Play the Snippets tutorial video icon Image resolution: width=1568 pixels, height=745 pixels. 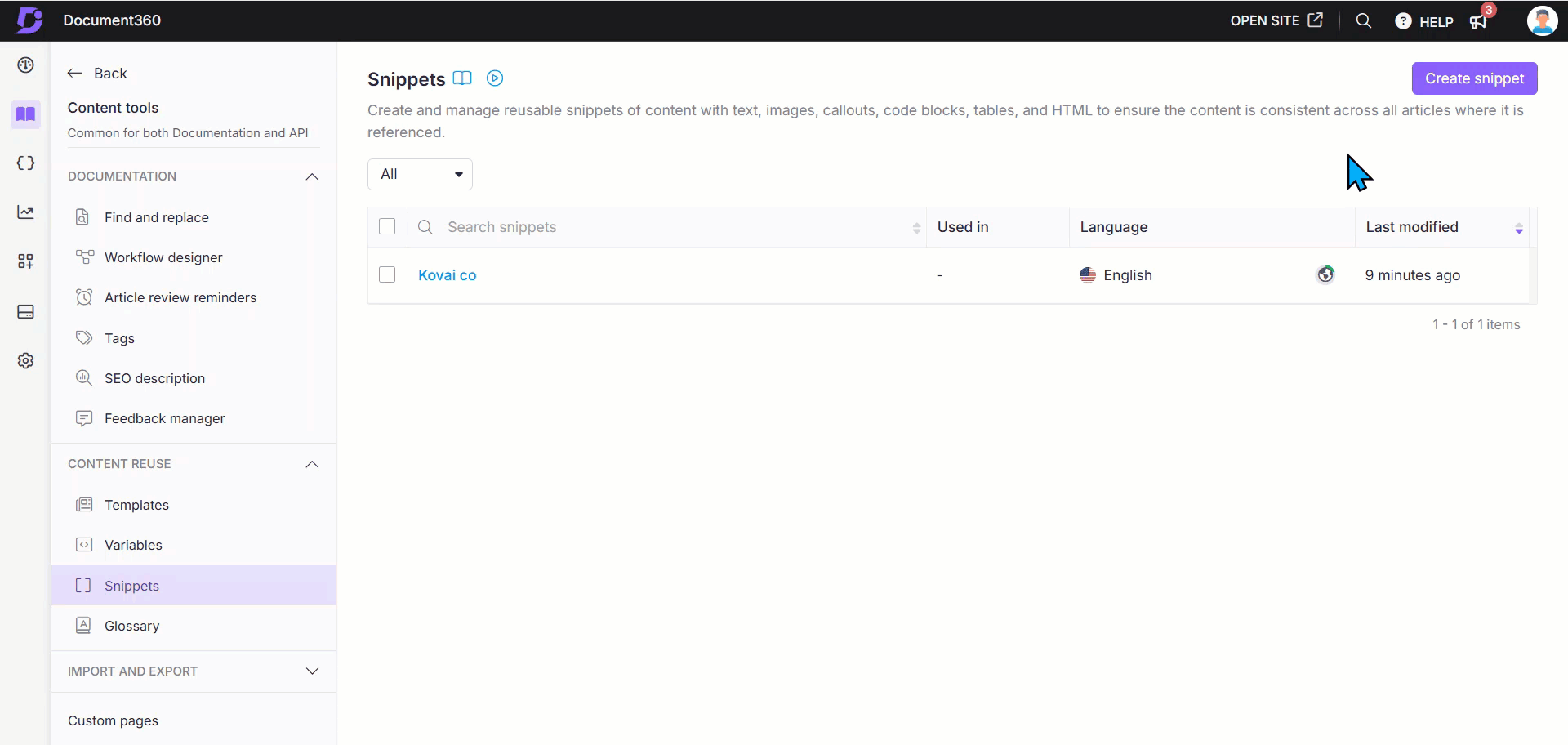tap(495, 78)
